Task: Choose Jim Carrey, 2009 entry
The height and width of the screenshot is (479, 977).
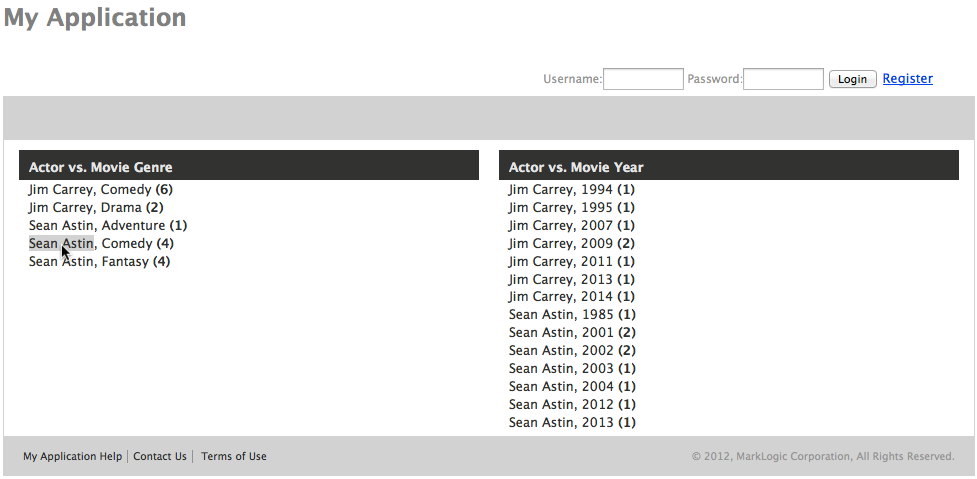Action: click(x=560, y=243)
